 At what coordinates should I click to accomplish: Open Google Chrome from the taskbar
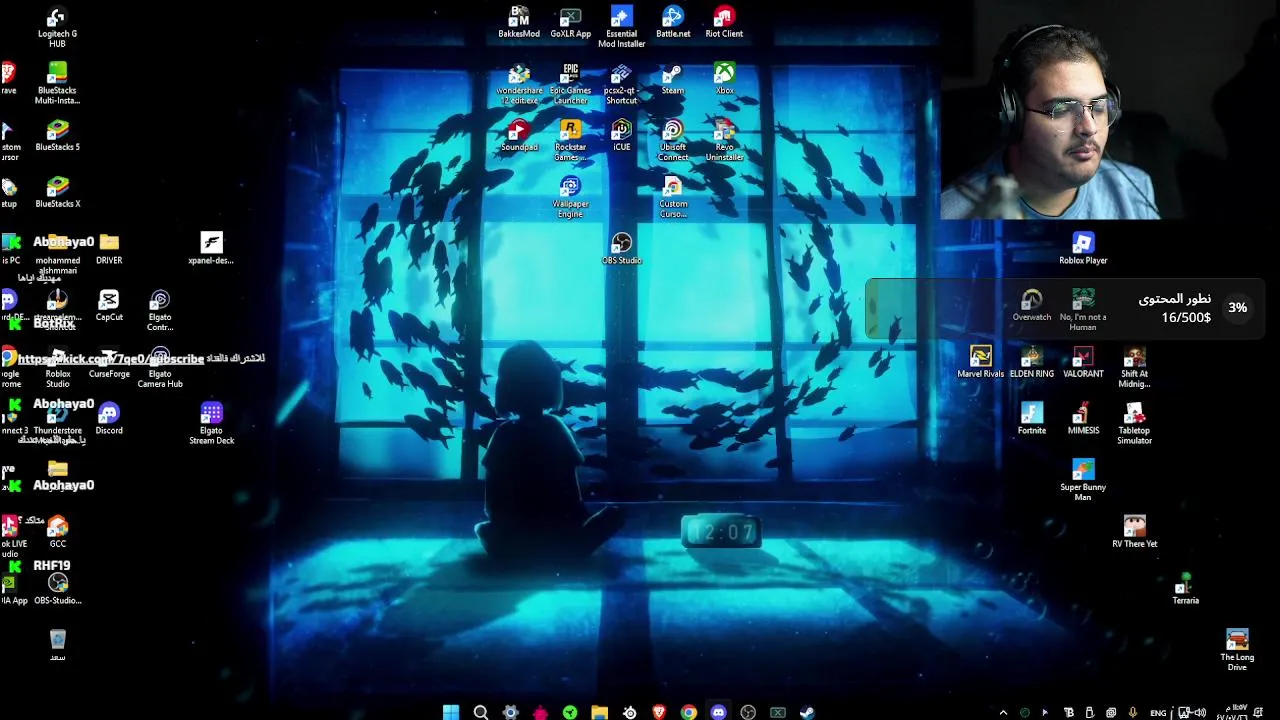[x=688, y=712]
